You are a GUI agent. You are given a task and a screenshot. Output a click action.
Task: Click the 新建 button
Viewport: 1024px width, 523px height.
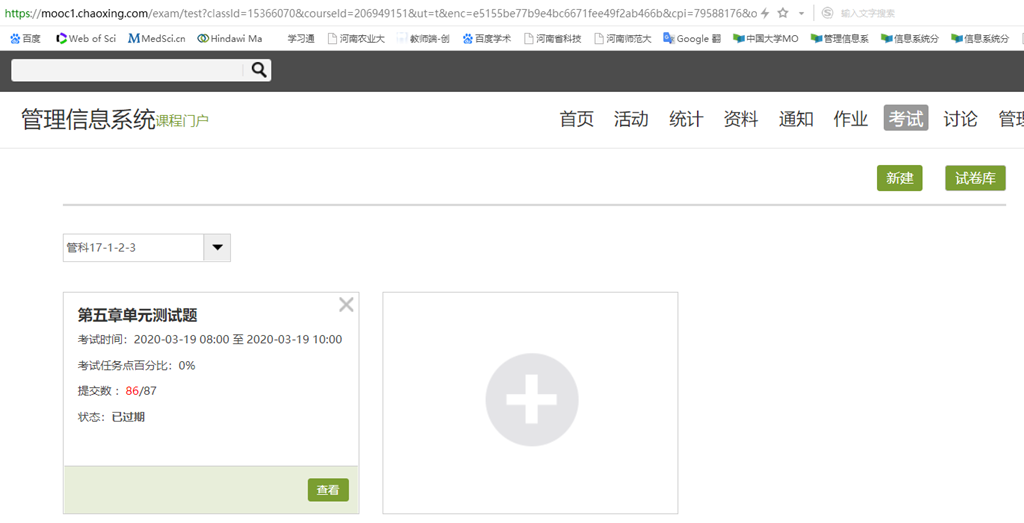[899, 178]
